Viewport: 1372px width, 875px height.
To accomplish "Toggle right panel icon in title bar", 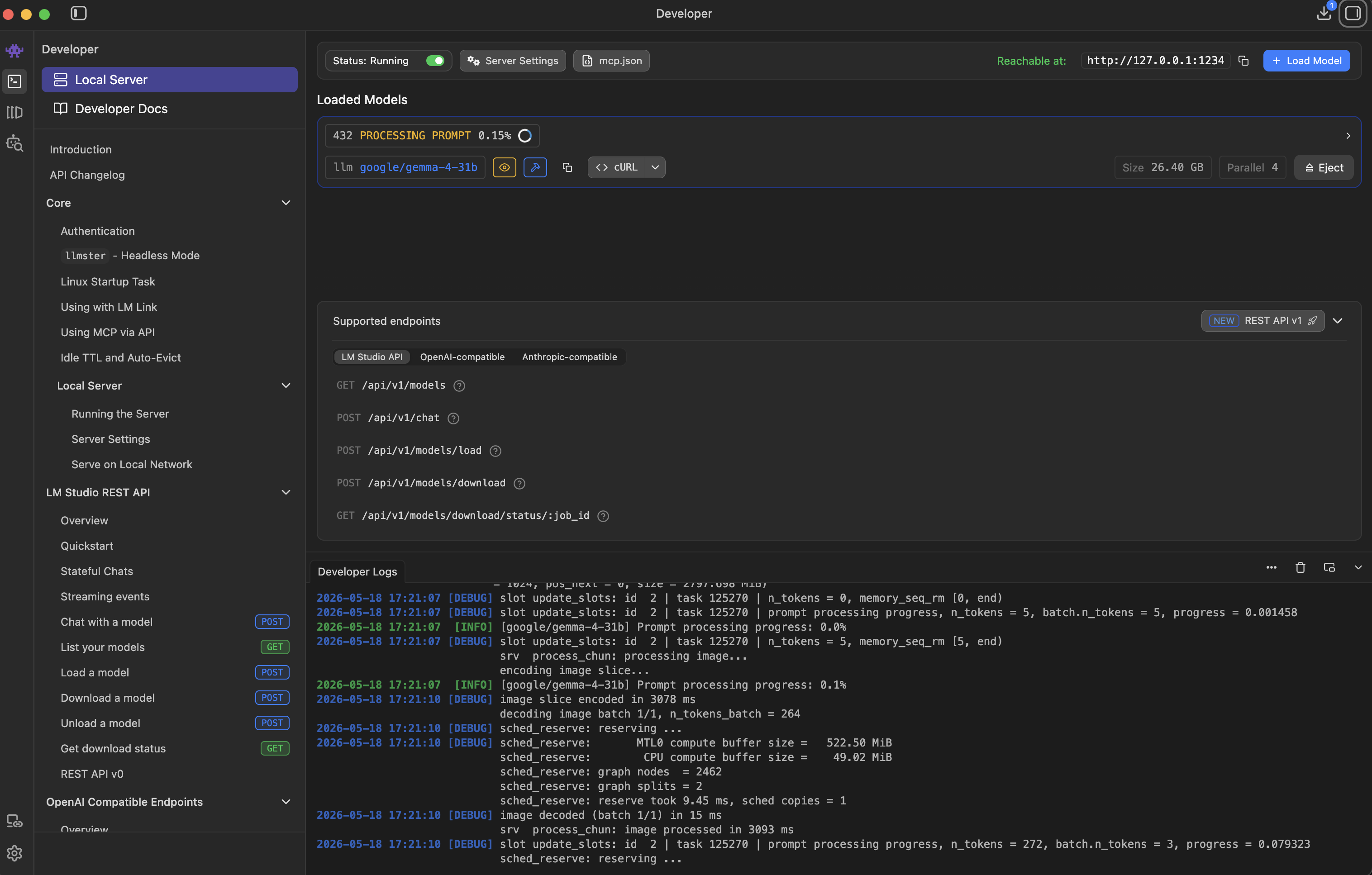I will coord(1352,13).
